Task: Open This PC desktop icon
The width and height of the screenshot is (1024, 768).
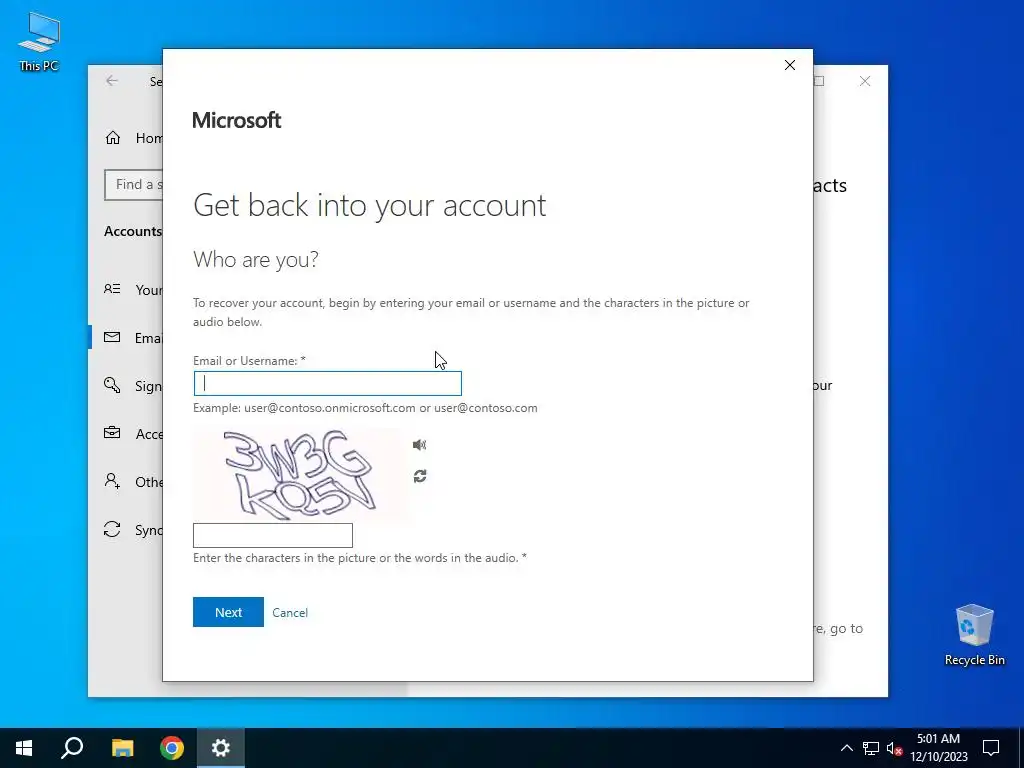Action: point(39,42)
